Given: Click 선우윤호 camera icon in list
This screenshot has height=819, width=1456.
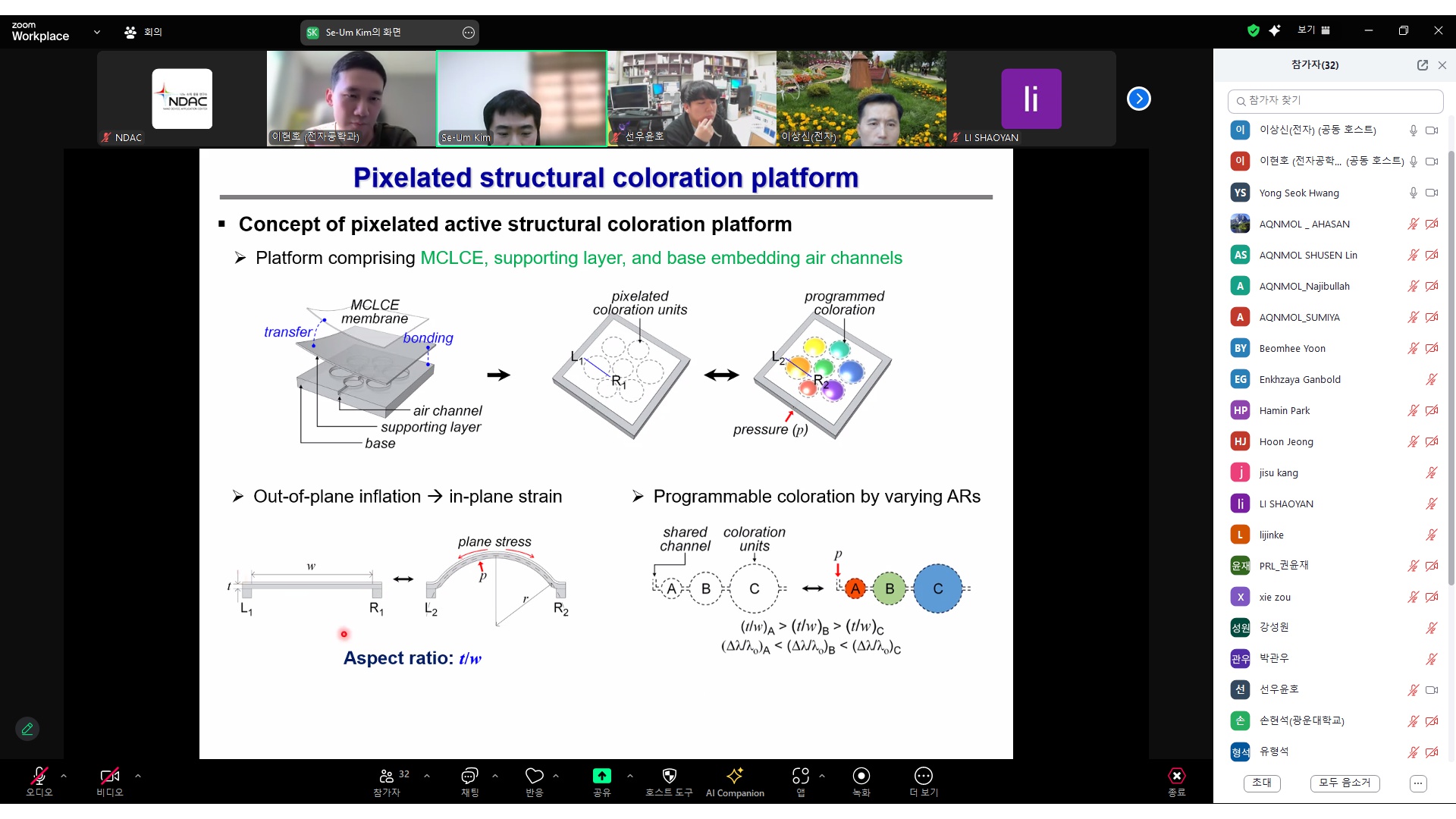Looking at the screenshot, I should pyautogui.click(x=1432, y=690).
